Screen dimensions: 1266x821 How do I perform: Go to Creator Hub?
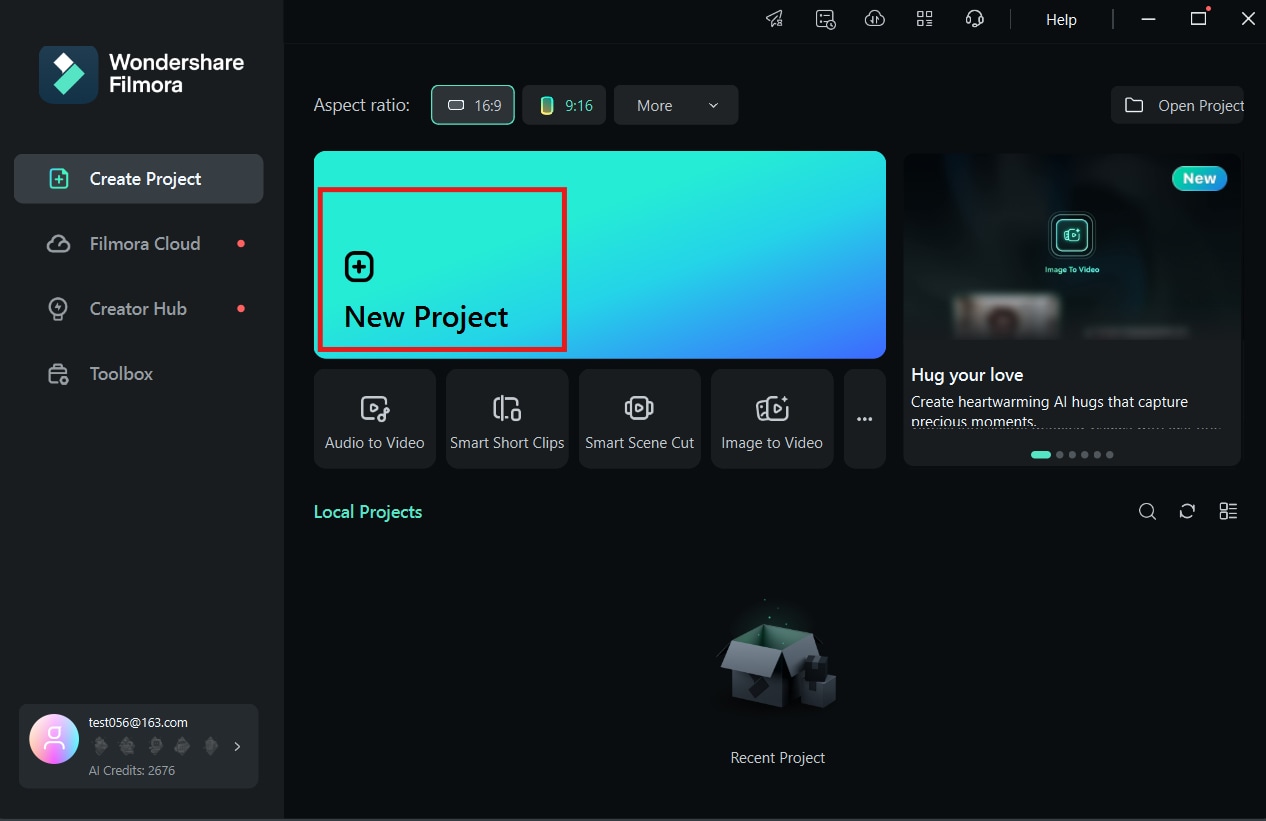(139, 309)
